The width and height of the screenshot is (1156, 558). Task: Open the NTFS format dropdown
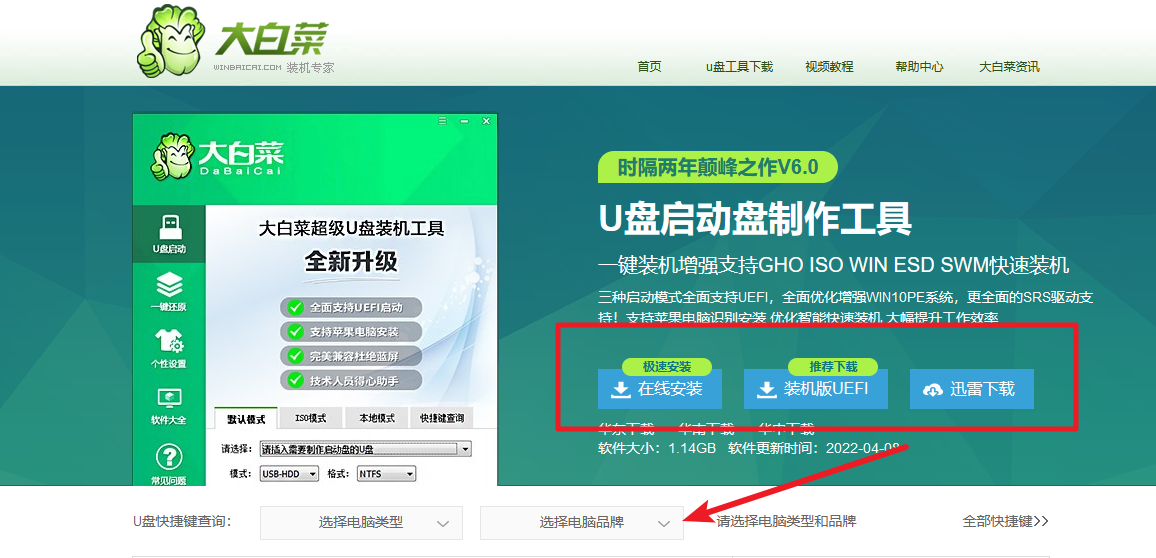point(386,474)
